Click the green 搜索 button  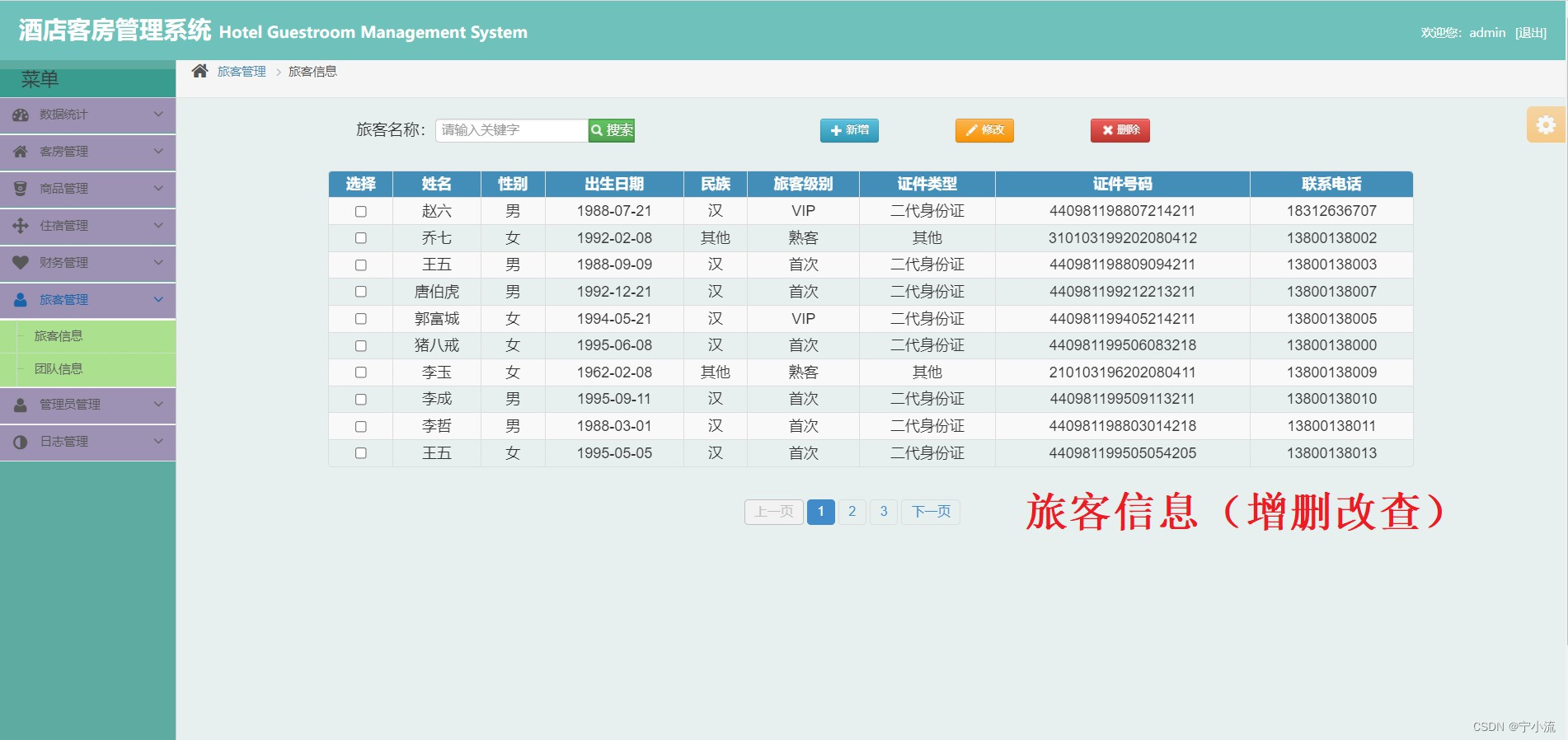pyautogui.click(x=611, y=130)
